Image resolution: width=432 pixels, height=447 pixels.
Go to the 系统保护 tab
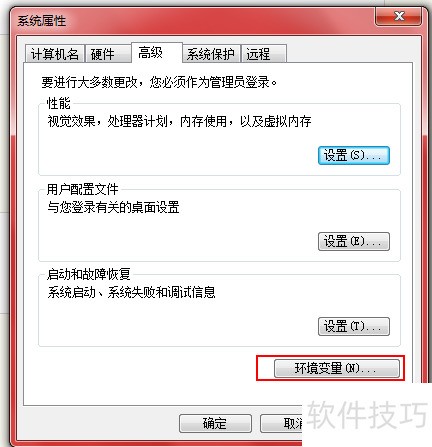pos(211,54)
